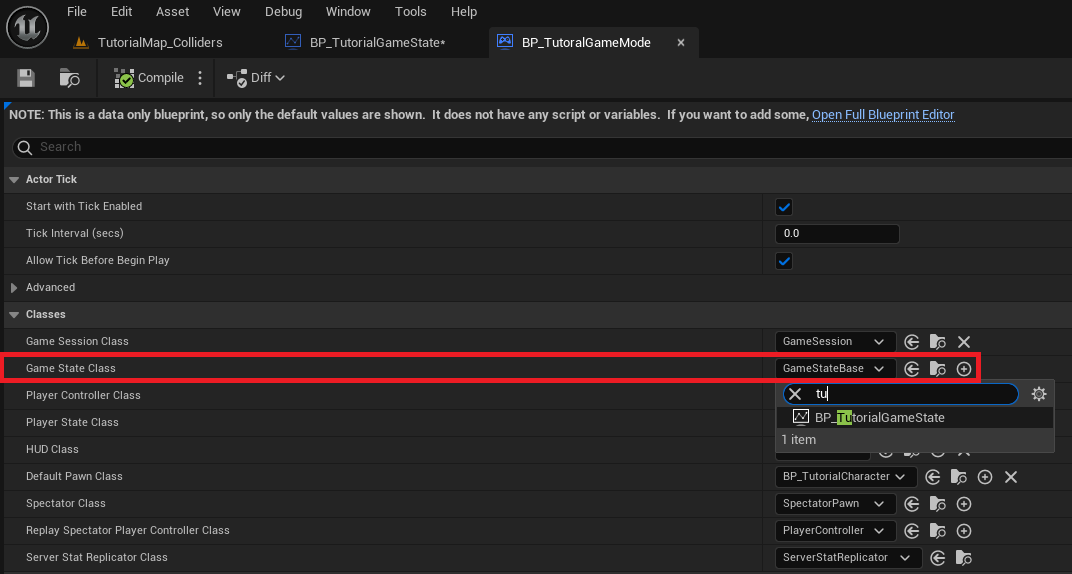Browse to Default Pawn Class in Content Browser

click(959, 477)
